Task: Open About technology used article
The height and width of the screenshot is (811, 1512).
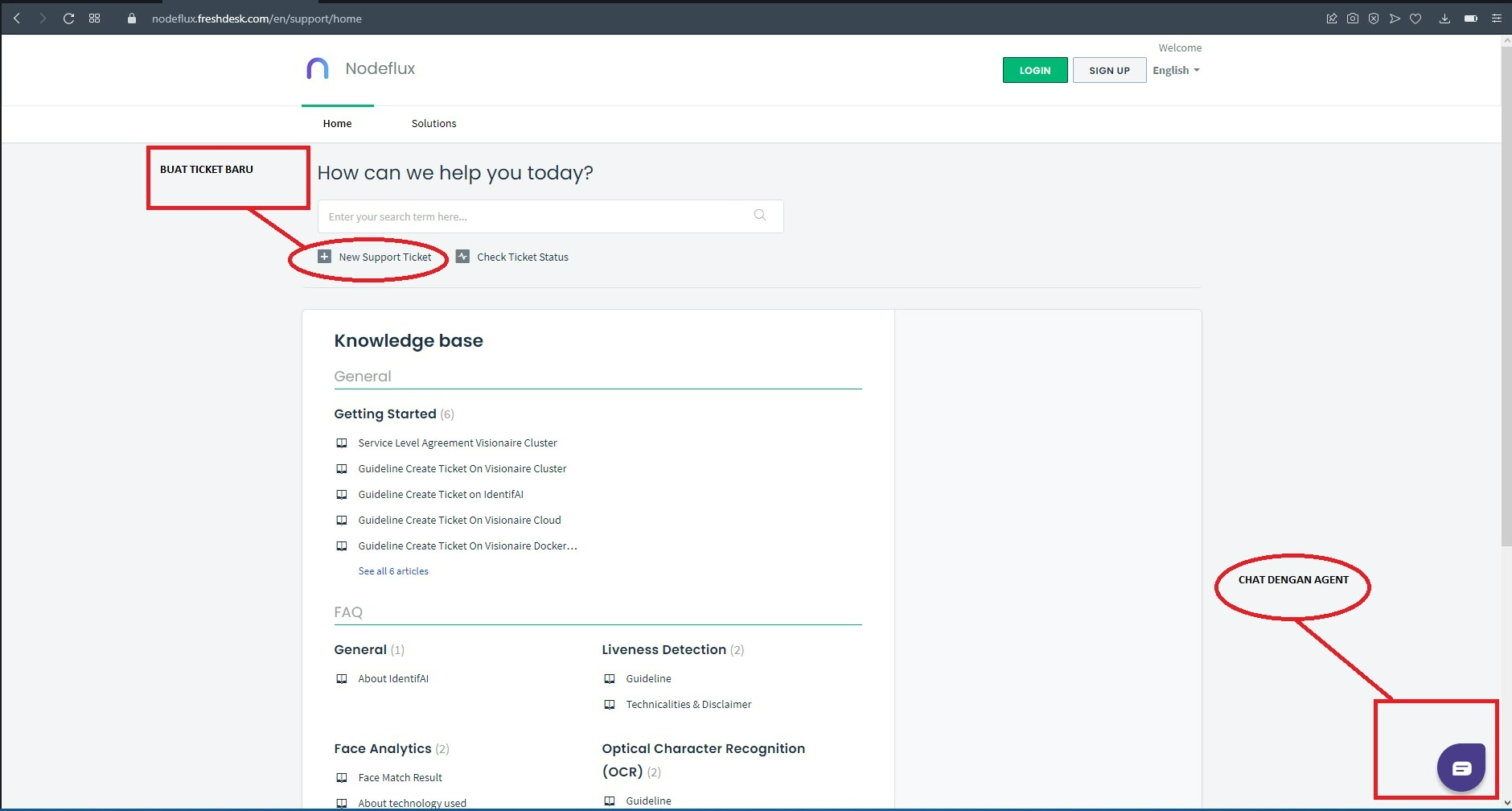Action: 412,803
